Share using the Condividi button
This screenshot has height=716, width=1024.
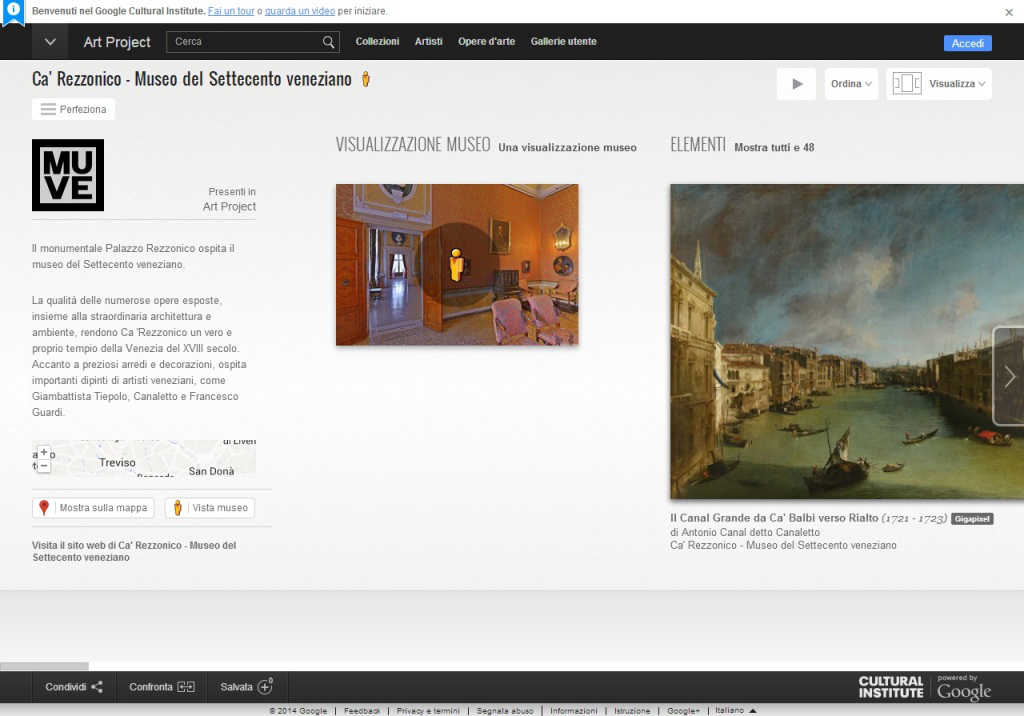(74, 687)
